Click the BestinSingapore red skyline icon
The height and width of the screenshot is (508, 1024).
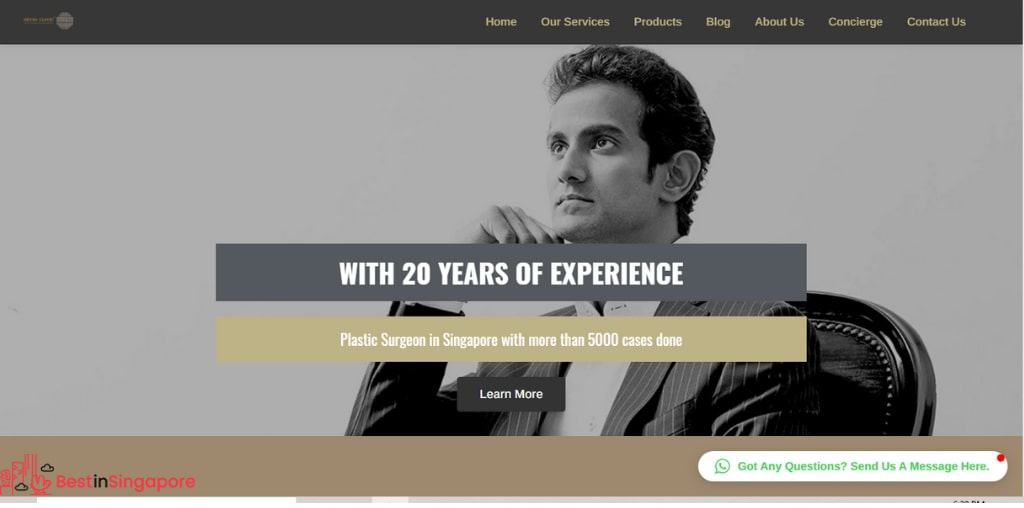coord(26,475)
